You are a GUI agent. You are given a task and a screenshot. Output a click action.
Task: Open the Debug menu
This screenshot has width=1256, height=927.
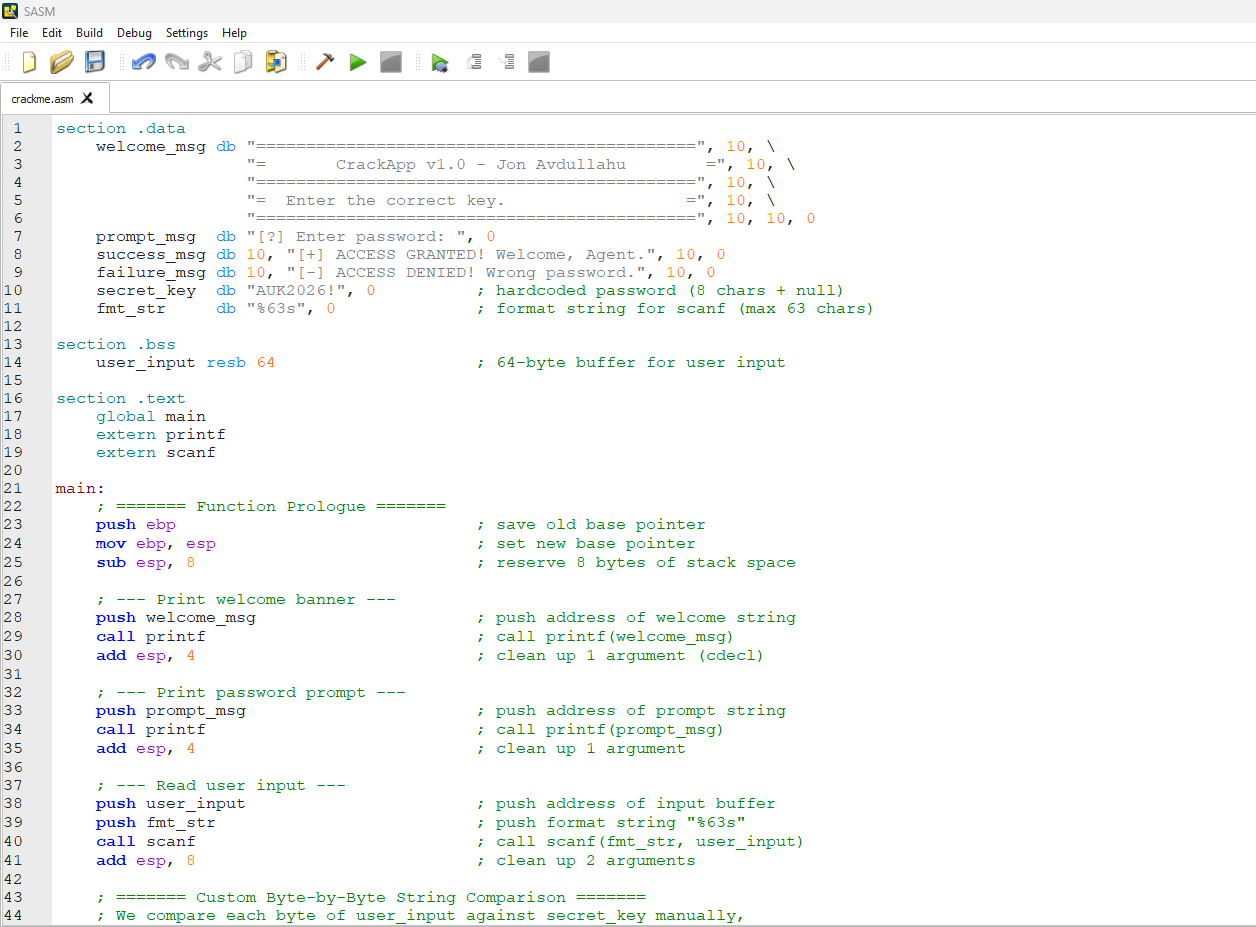pos(134,33)
